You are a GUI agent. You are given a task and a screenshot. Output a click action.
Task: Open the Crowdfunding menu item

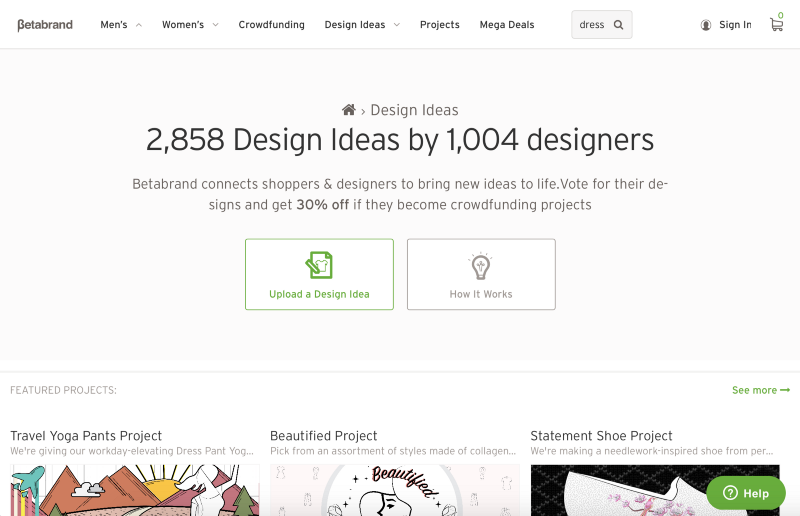pyautogui.click(x=271, y=25)
